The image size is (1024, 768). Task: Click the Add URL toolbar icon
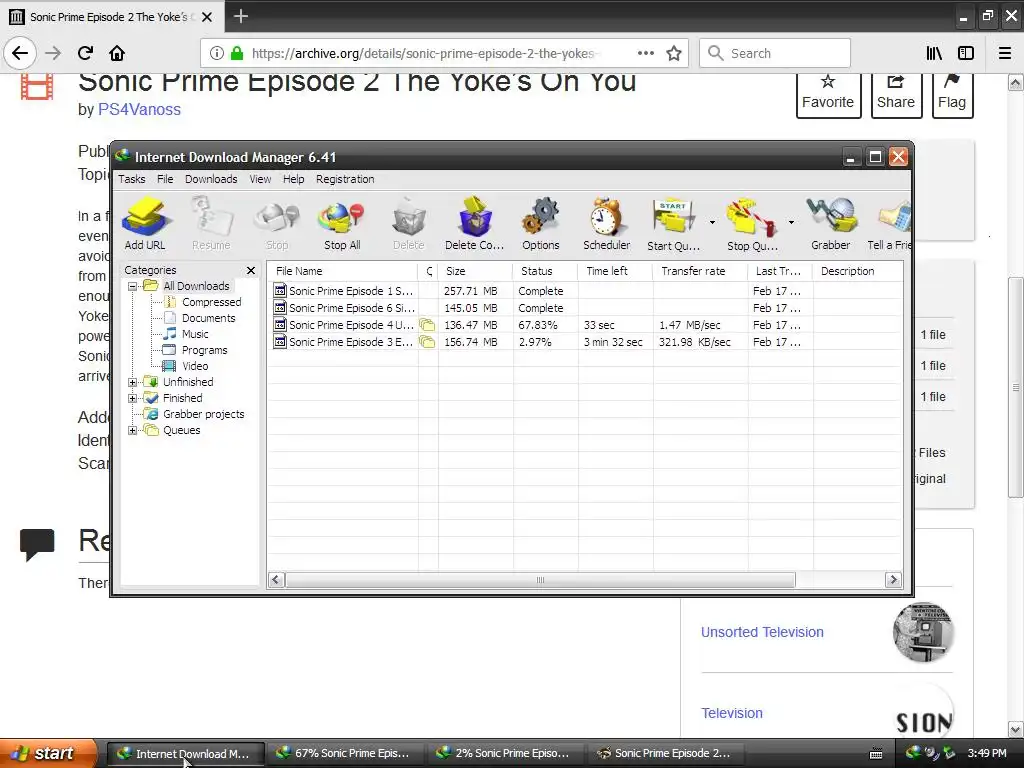145,224
